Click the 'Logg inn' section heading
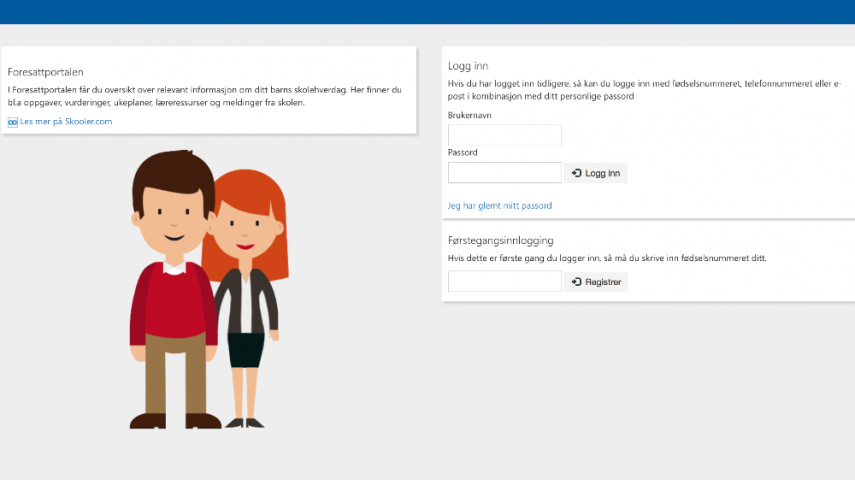 tap(468, 66)
